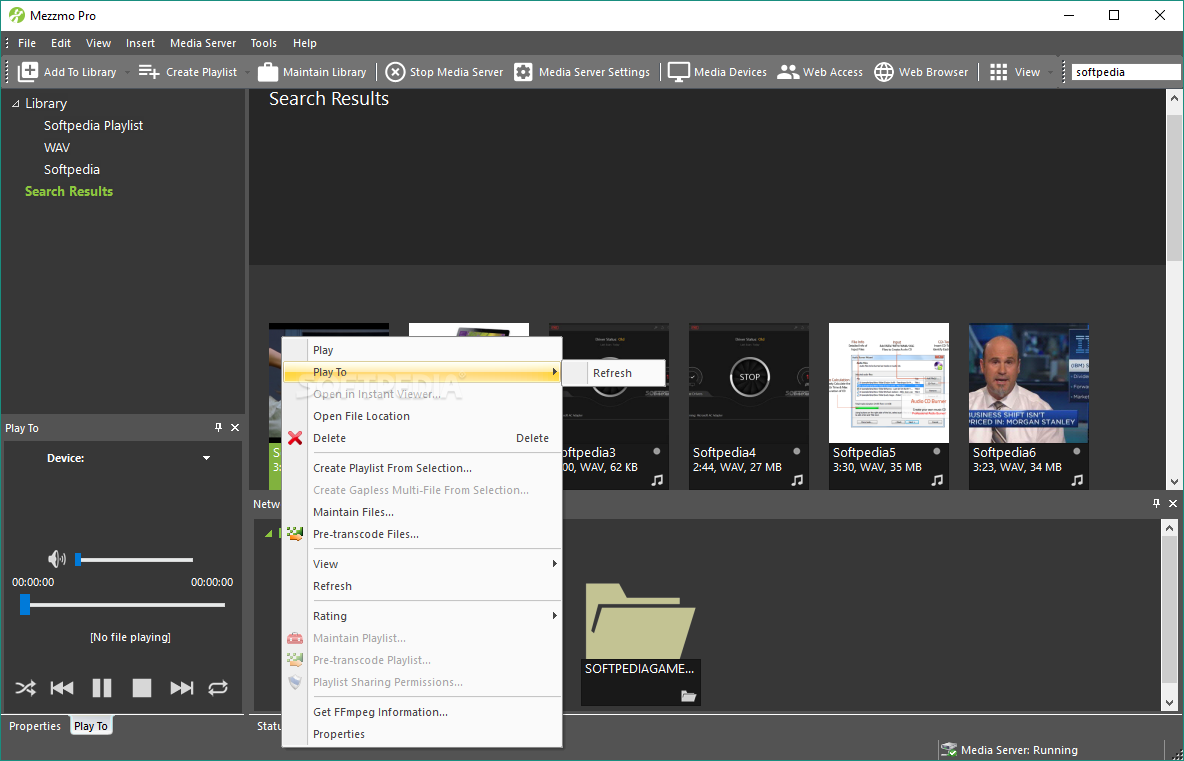Click the stop playback button

coord(142,688)
